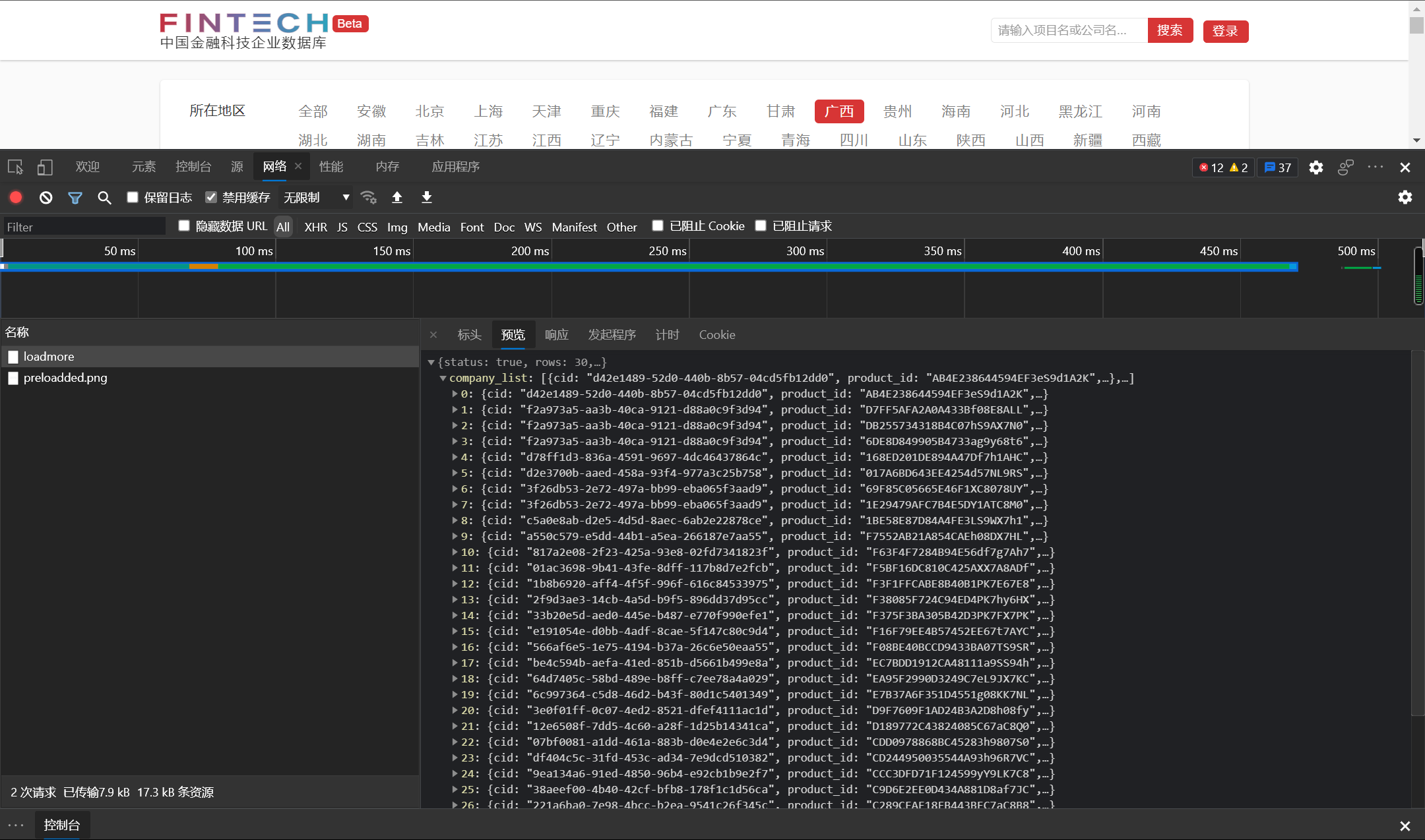The image size is (1425, 840).
Task: Open the 计时 timing tab
Action: coord(667,335)
